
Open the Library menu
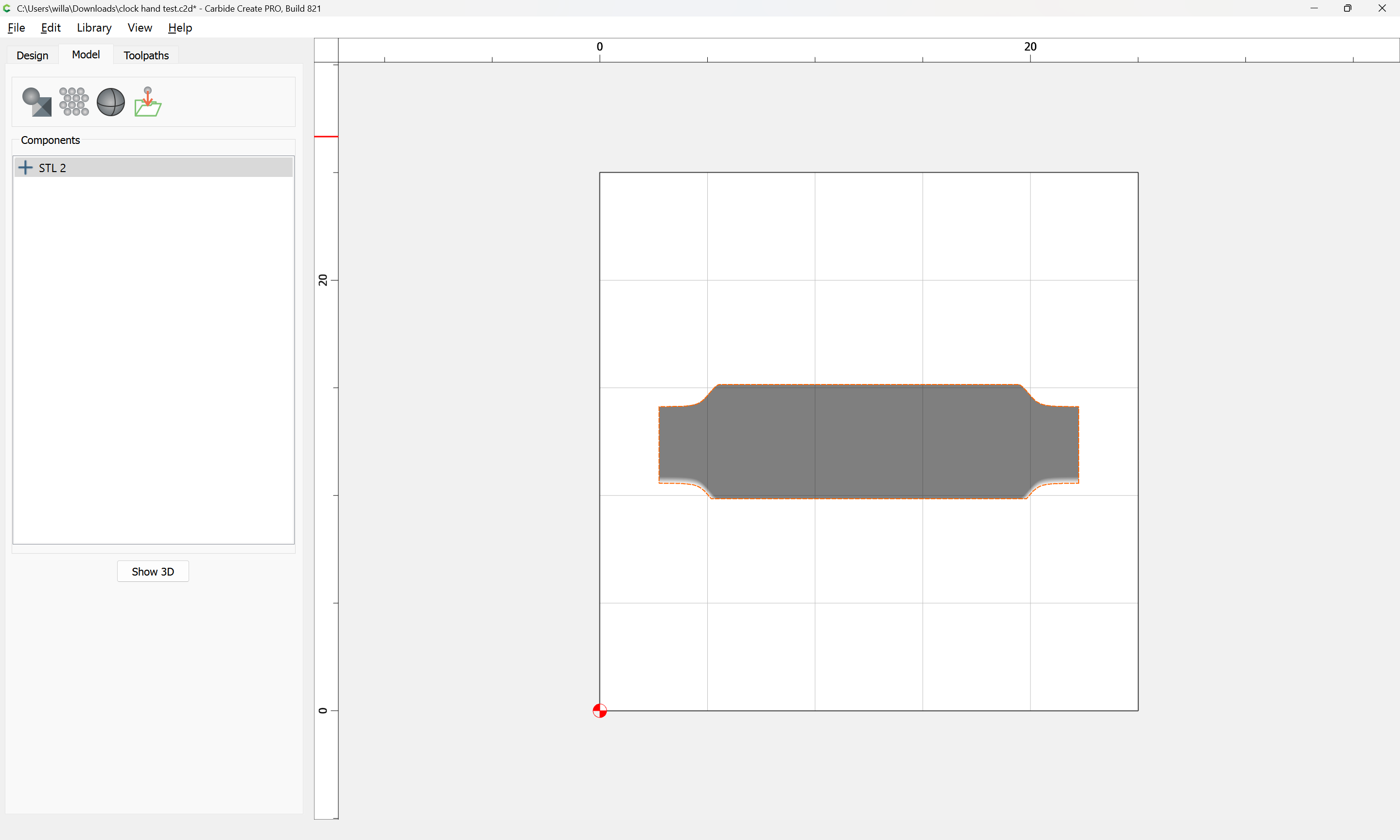tap(94, 28)
